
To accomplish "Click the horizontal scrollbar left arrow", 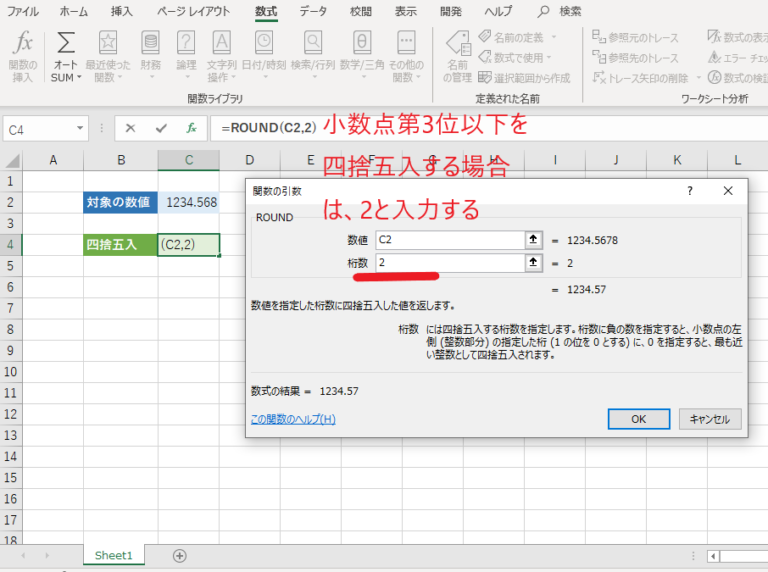I will 713,556.
